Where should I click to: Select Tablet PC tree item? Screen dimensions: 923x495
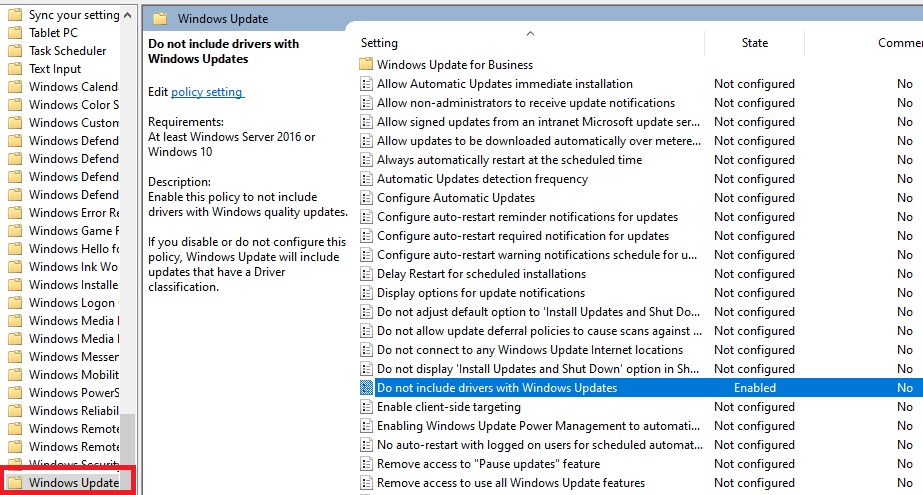[x=53, y=33]
